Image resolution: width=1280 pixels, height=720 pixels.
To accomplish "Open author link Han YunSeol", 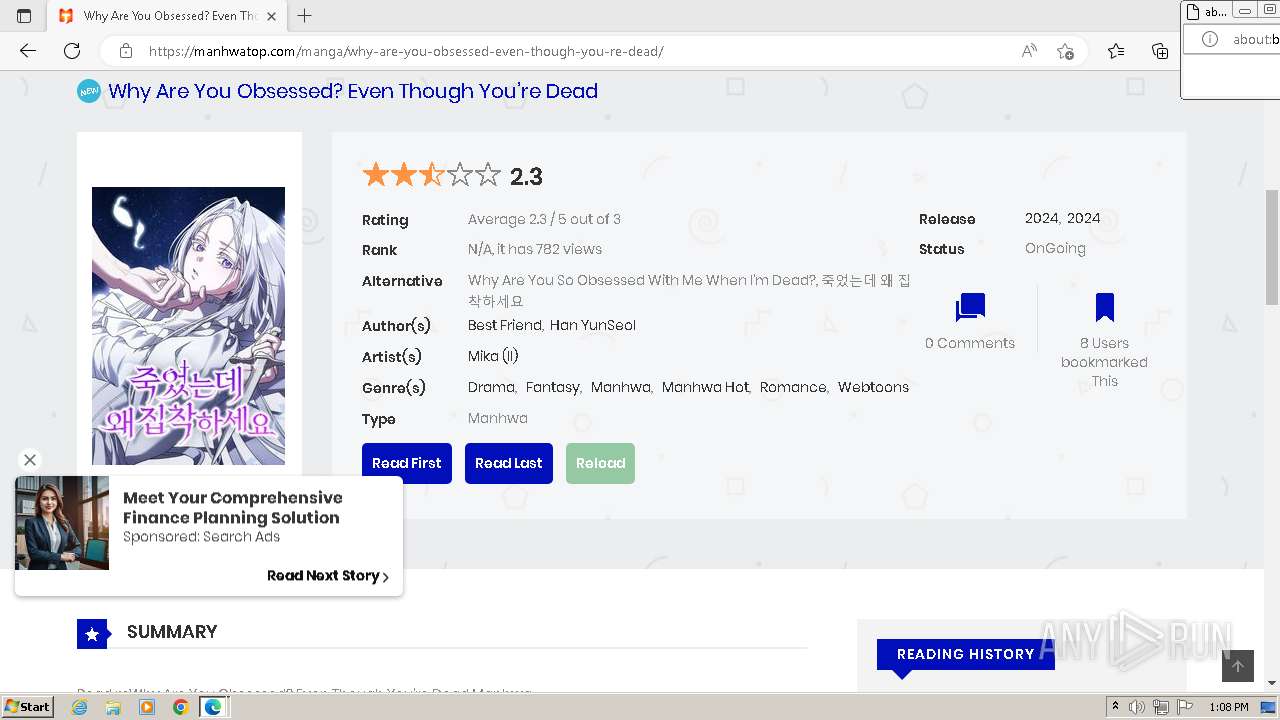I will click(x=593, y=325).
